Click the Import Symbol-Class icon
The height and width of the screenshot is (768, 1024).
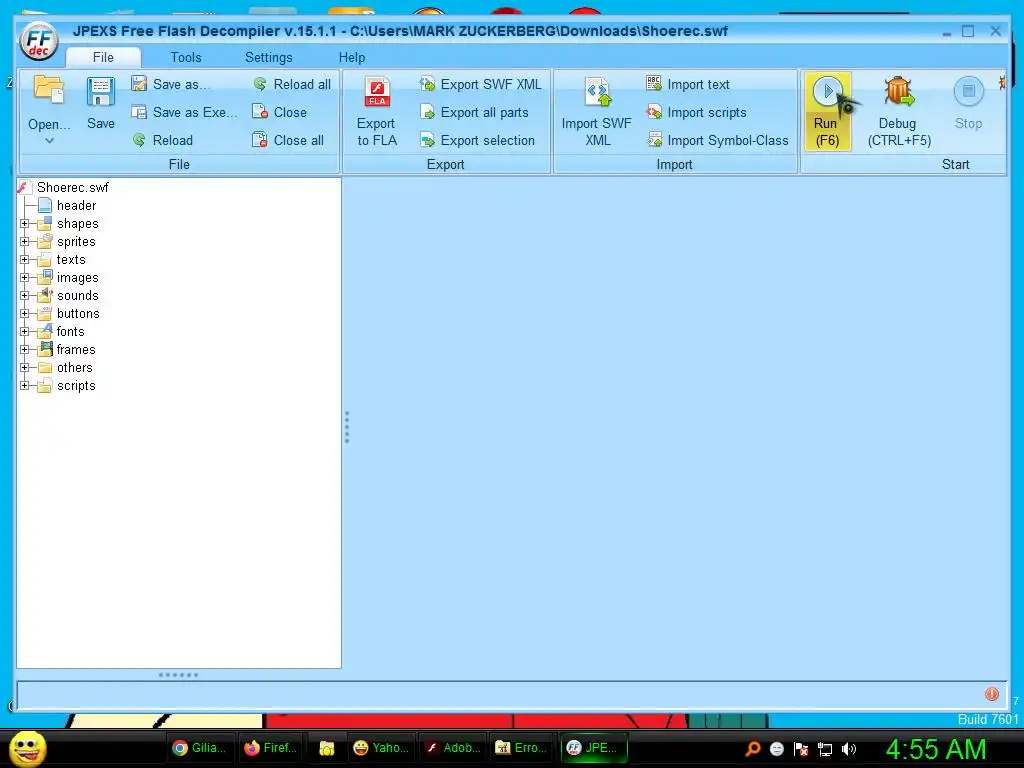coord(654,140)
